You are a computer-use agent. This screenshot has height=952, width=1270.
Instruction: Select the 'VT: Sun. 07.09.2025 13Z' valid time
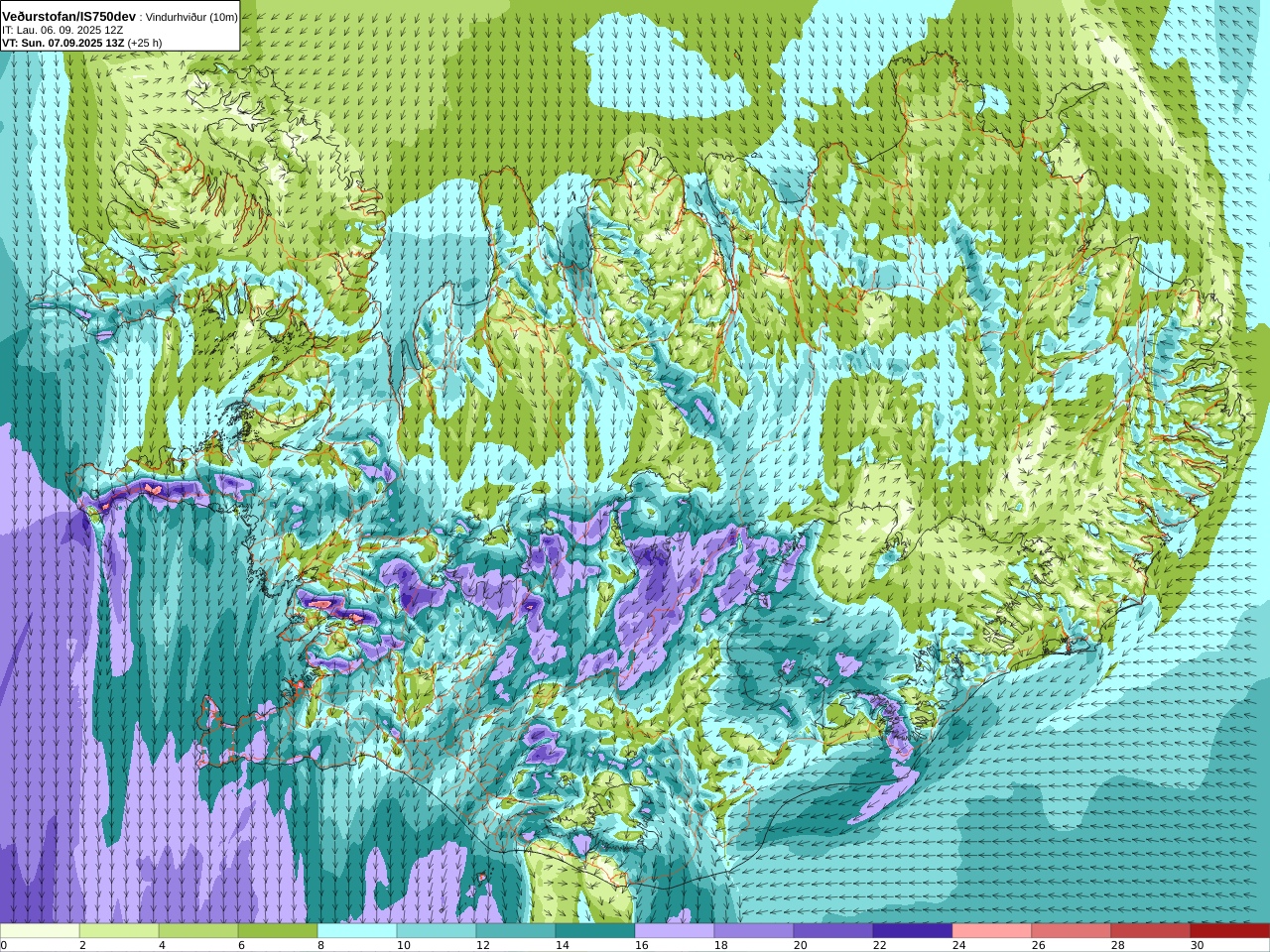[x=63, y=43]
